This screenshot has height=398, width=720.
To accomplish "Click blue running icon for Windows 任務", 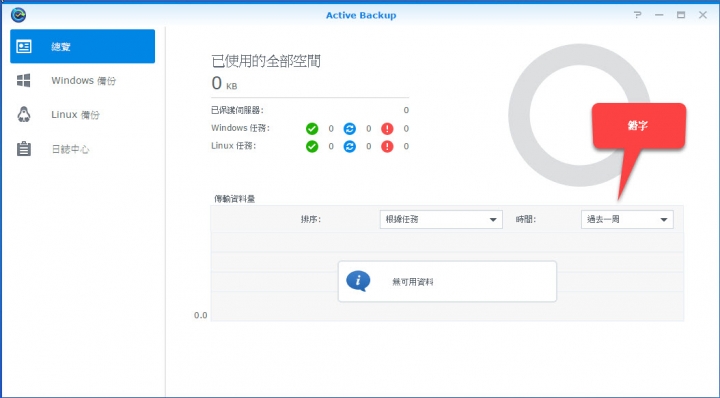I will click(350, 129).
